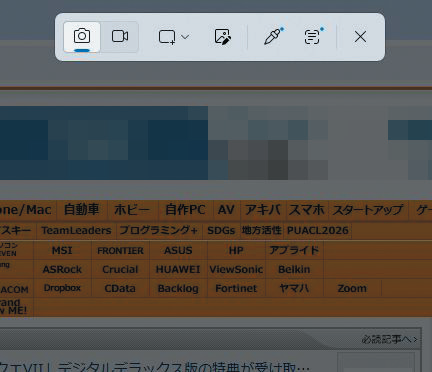
Task: Follow the 地方活性 link
Action: point(262,230)
